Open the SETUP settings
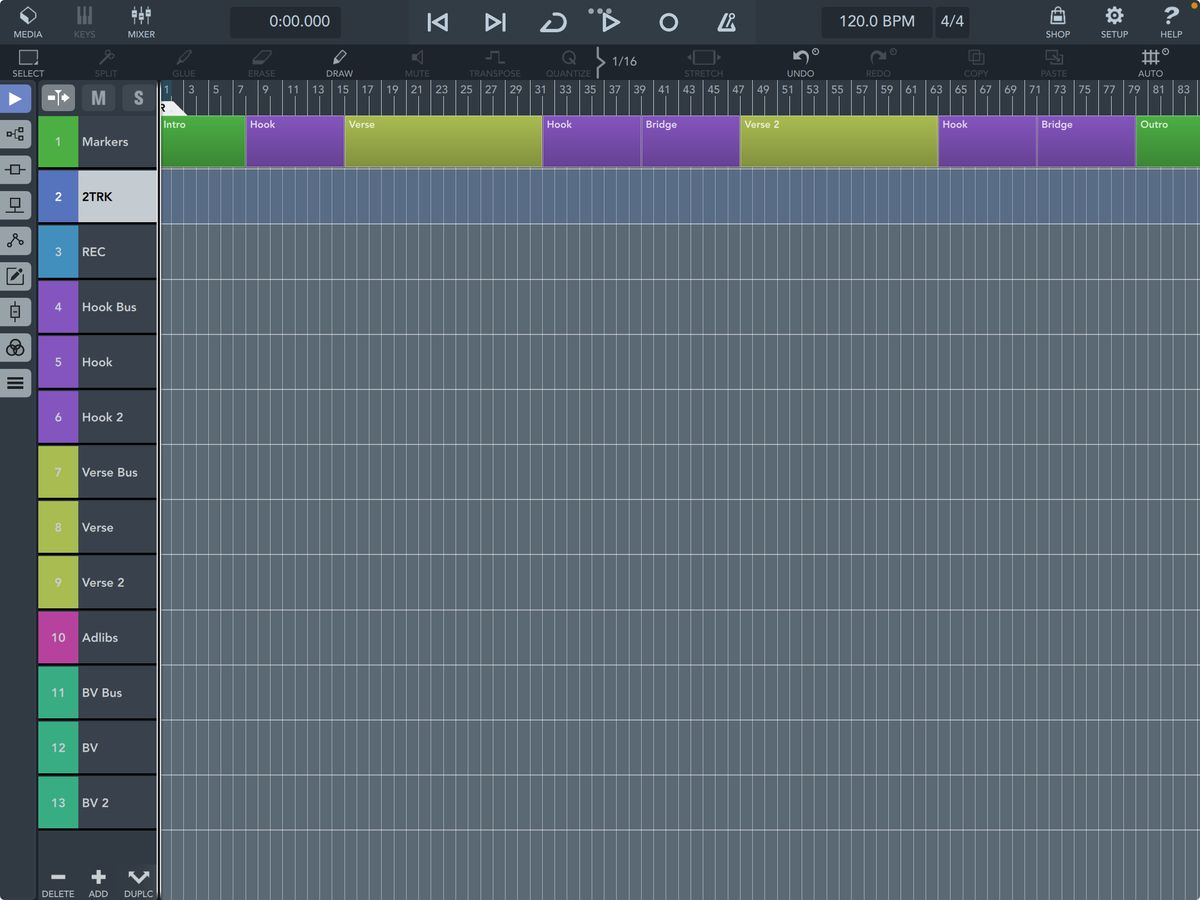 1114,21
